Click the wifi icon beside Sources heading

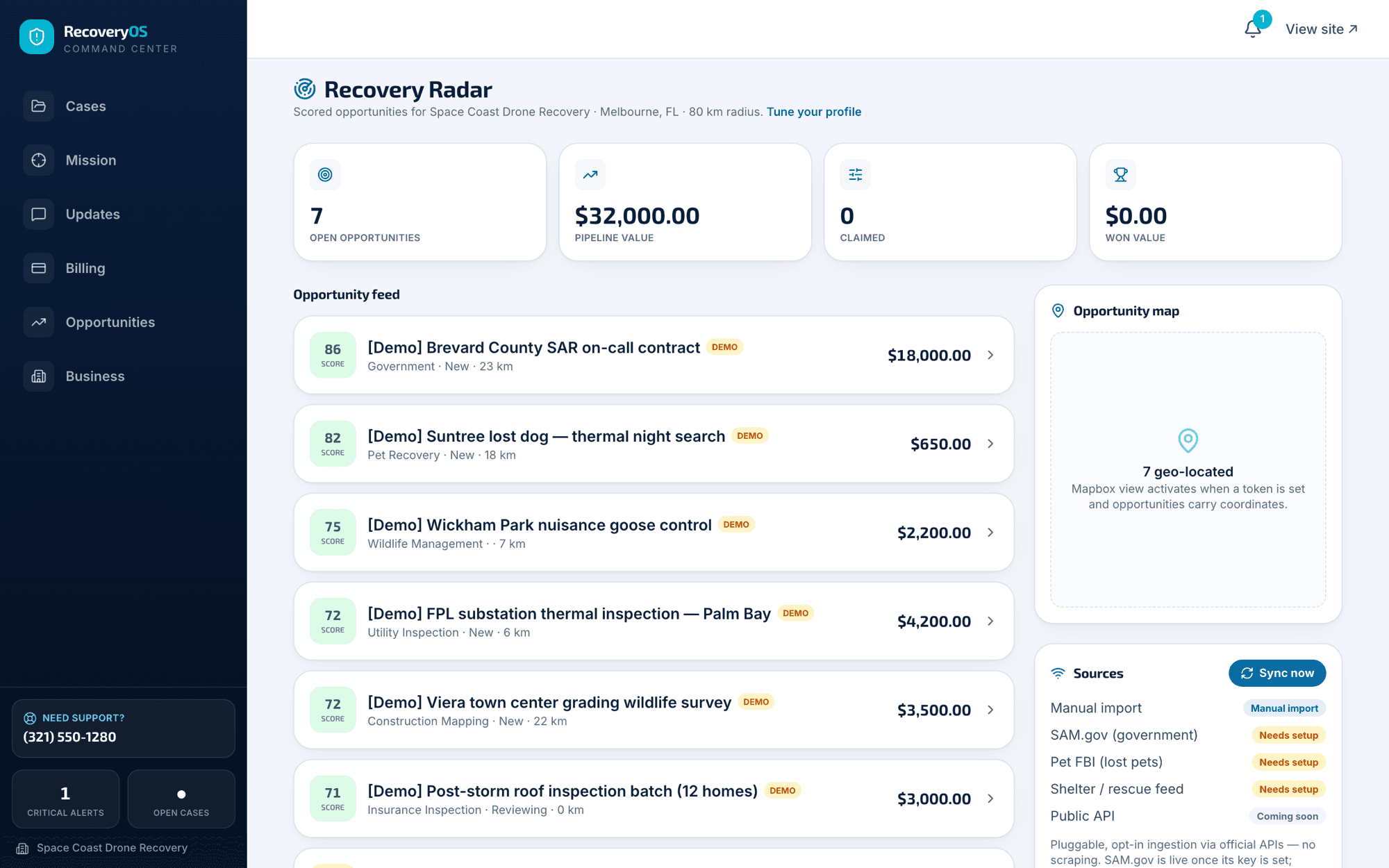1058,674
